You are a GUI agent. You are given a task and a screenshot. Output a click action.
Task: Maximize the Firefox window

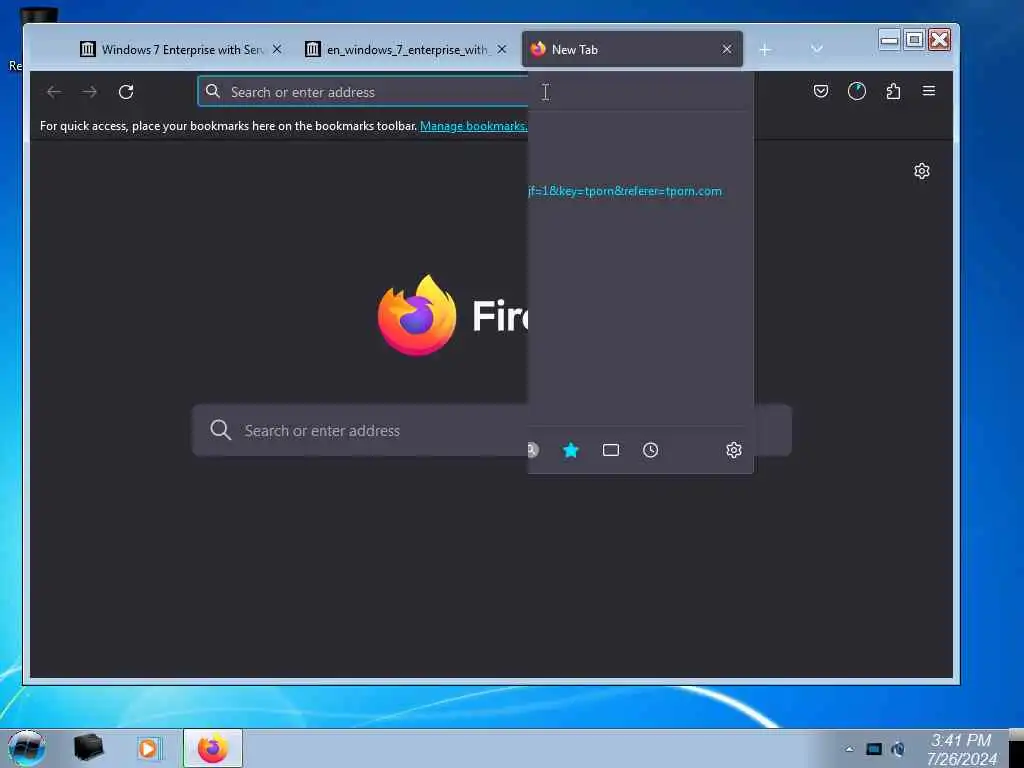(914, 40)
